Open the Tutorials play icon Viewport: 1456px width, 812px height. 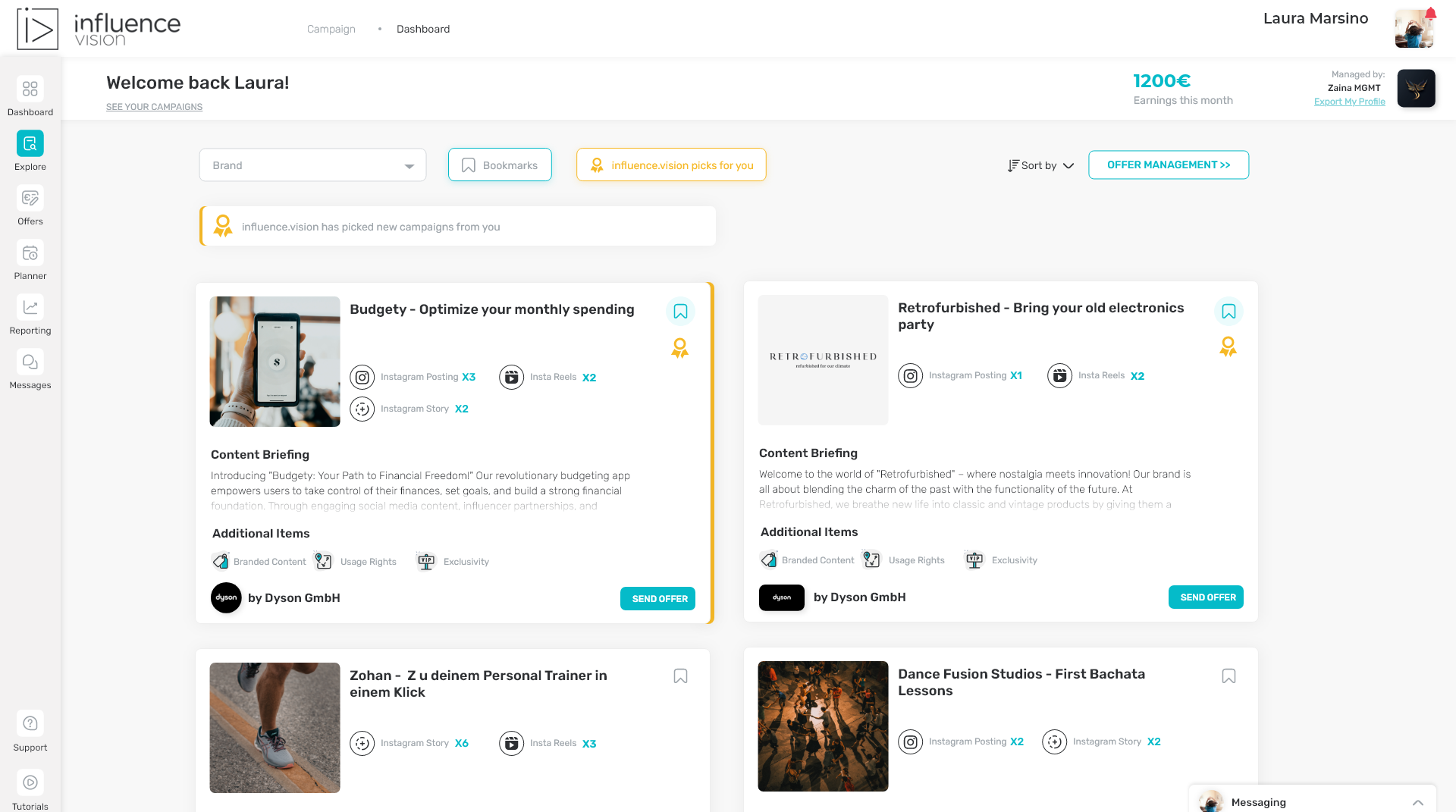coord(30,782)
